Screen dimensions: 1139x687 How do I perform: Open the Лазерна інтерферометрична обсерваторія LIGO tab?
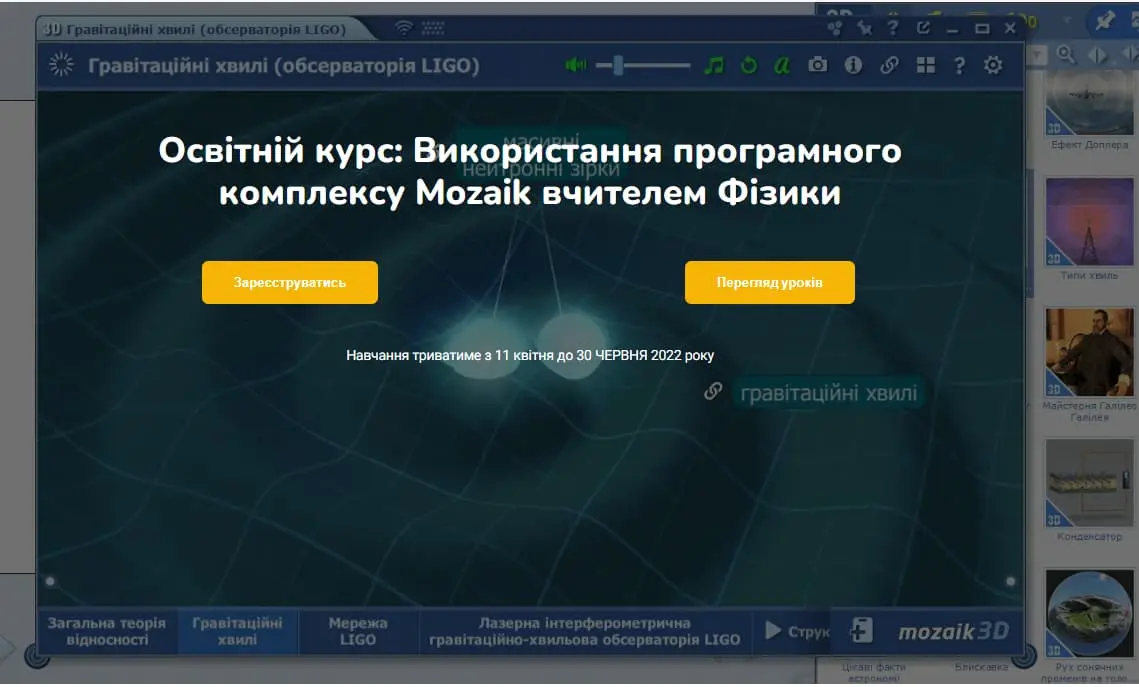(585, 631)
